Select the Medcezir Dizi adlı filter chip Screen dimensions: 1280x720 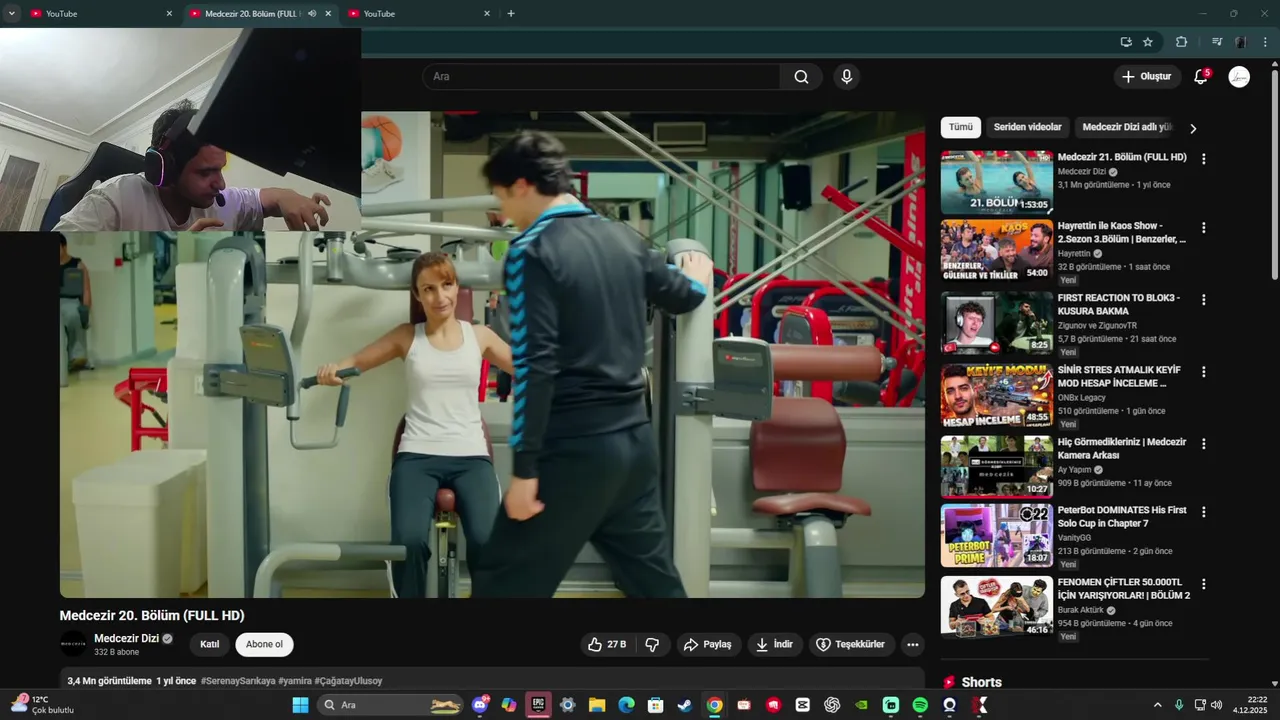tap(1126, 127)
